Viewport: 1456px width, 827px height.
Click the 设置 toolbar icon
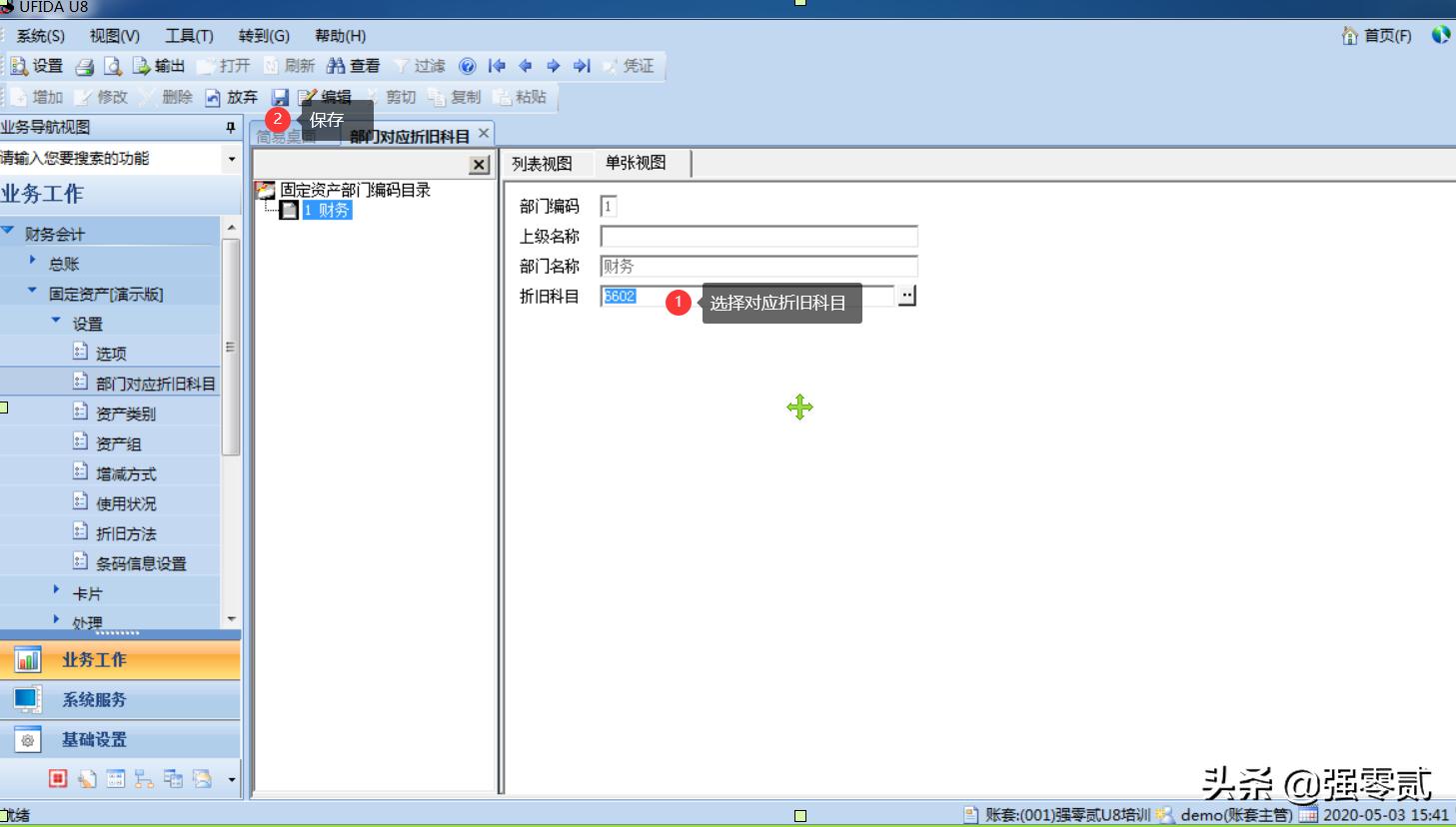pos(20,66)
